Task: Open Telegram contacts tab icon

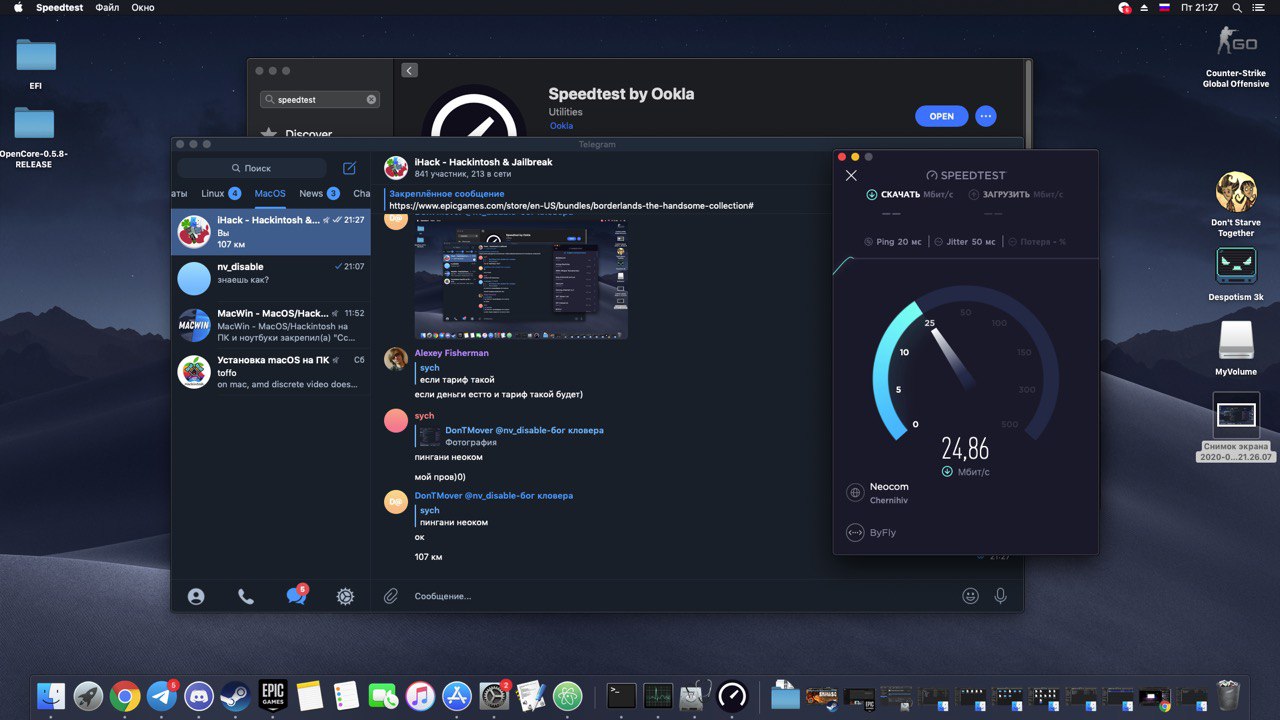Action: [196, 596]
